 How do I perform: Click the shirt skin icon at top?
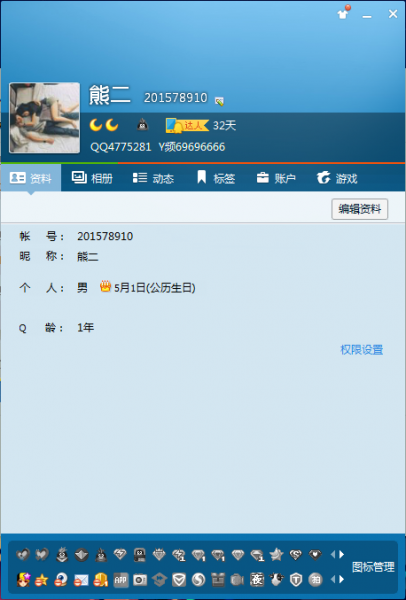(x=343, y=13)
